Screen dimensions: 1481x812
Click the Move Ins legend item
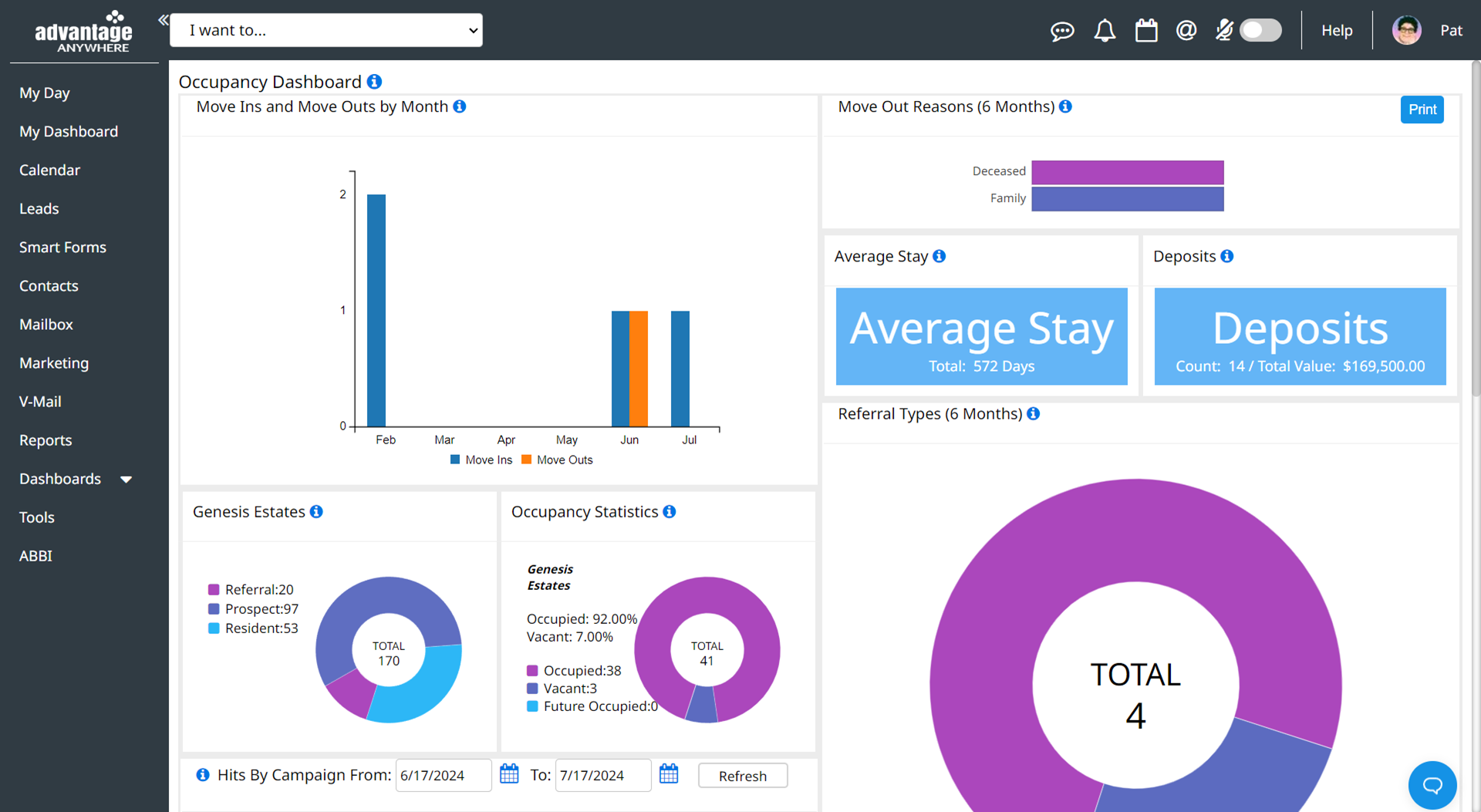[x=481, y=460]
